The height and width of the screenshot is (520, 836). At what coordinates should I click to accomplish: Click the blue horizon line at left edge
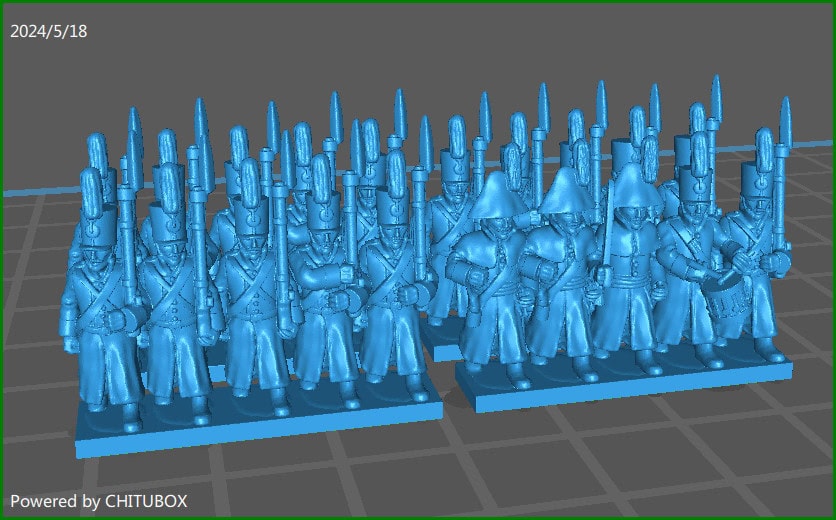tap(30, 190)
